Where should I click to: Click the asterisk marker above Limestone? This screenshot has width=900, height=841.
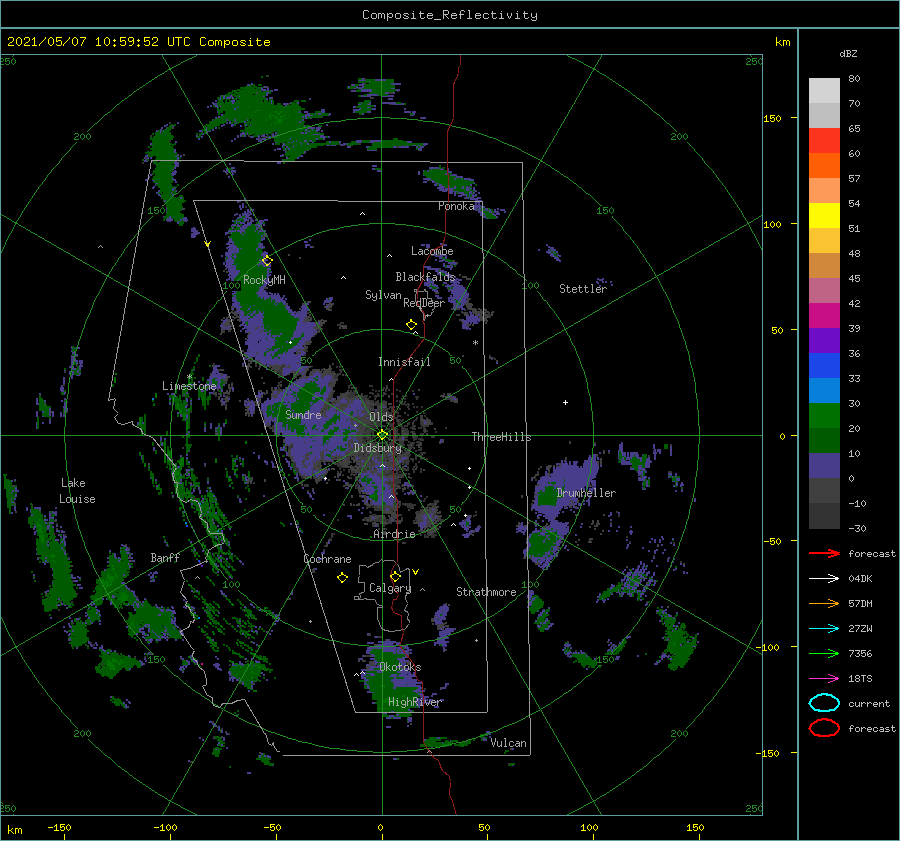[x=189, y=377]
